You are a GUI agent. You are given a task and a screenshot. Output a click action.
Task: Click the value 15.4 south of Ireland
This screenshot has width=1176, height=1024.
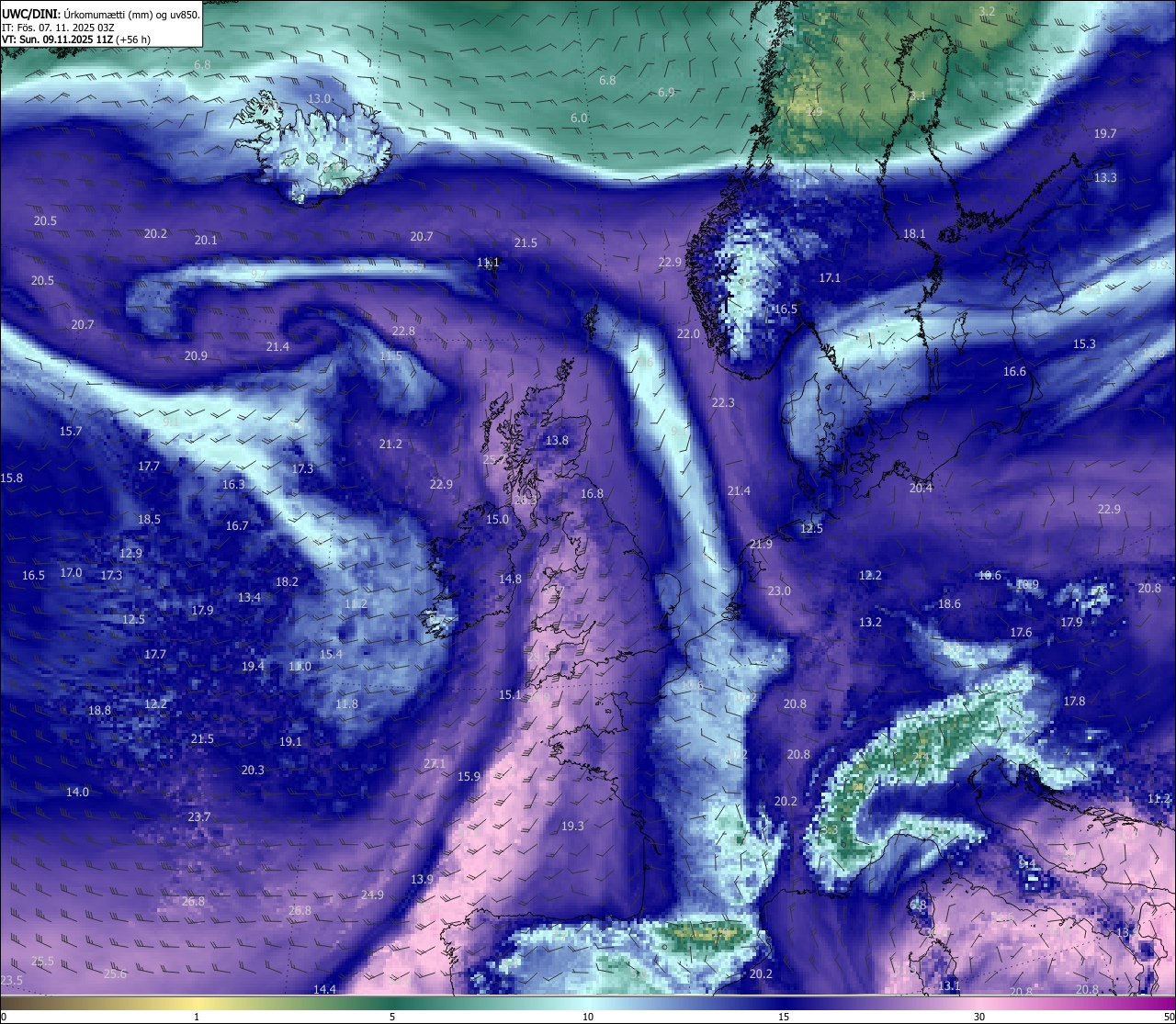pos(331,654)
